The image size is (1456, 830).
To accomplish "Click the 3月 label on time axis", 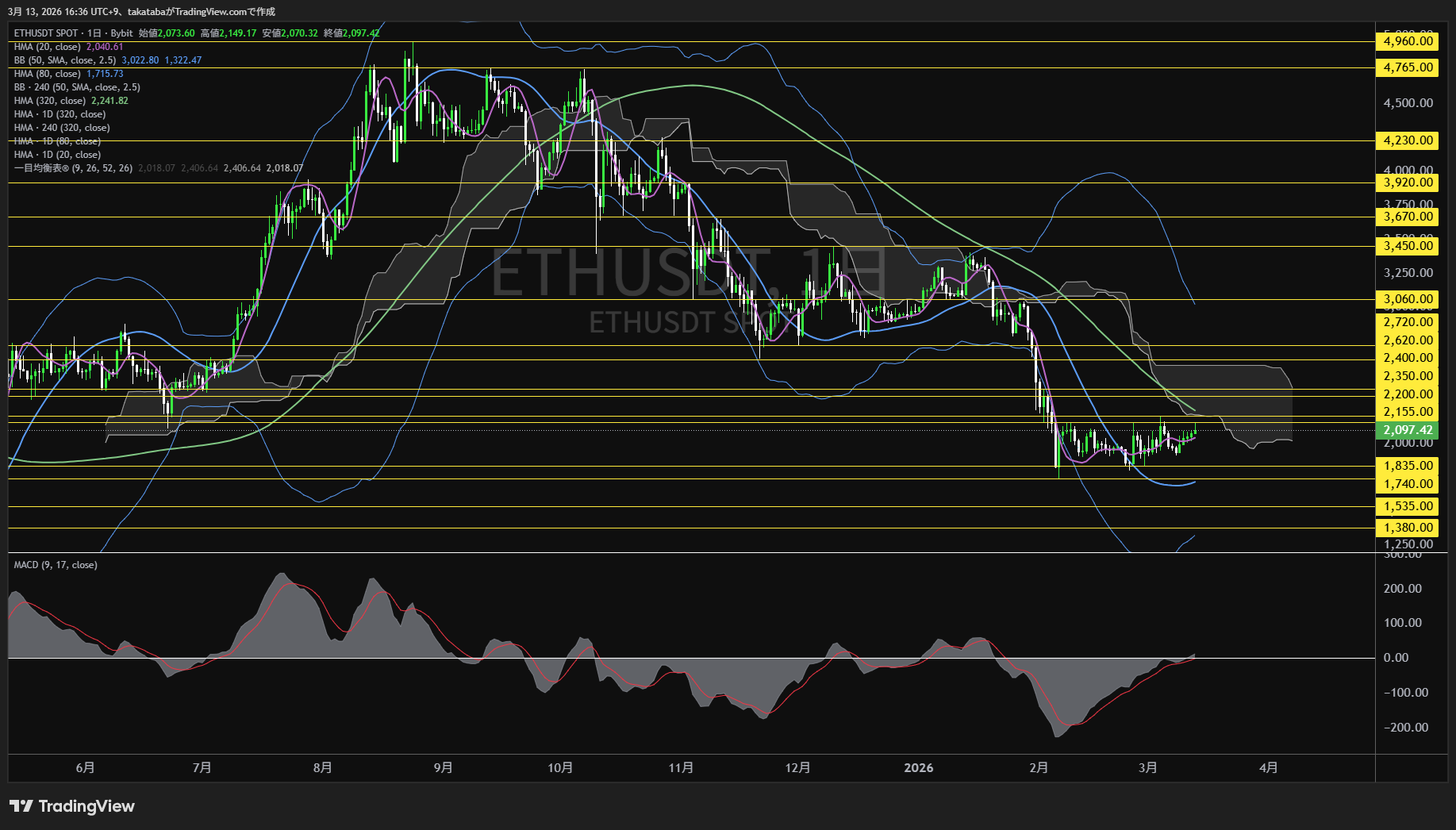I will click(1147, 767).
